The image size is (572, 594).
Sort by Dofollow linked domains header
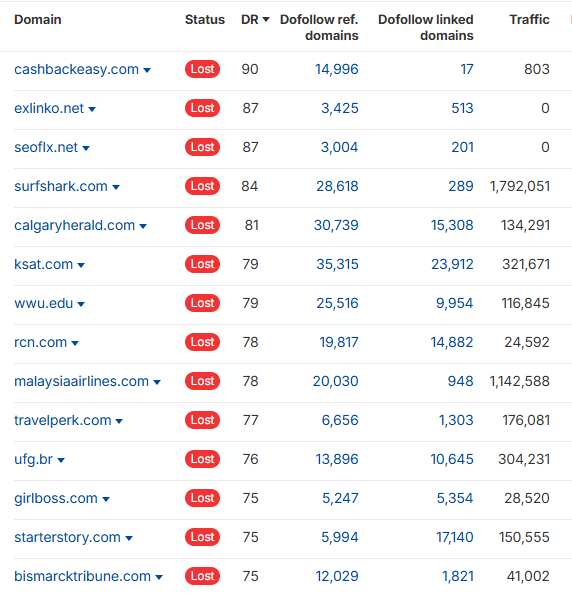tap(426, 28)
